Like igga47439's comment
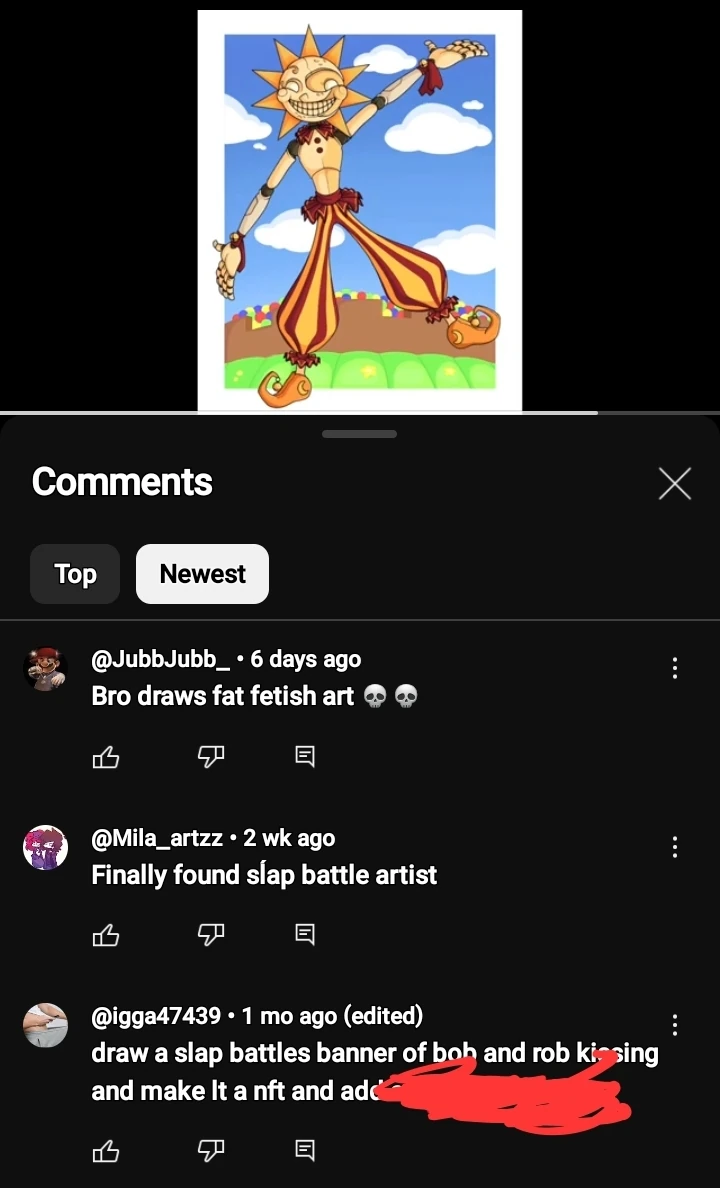This screenshot has height=1188, width=720. point(106,1150)
